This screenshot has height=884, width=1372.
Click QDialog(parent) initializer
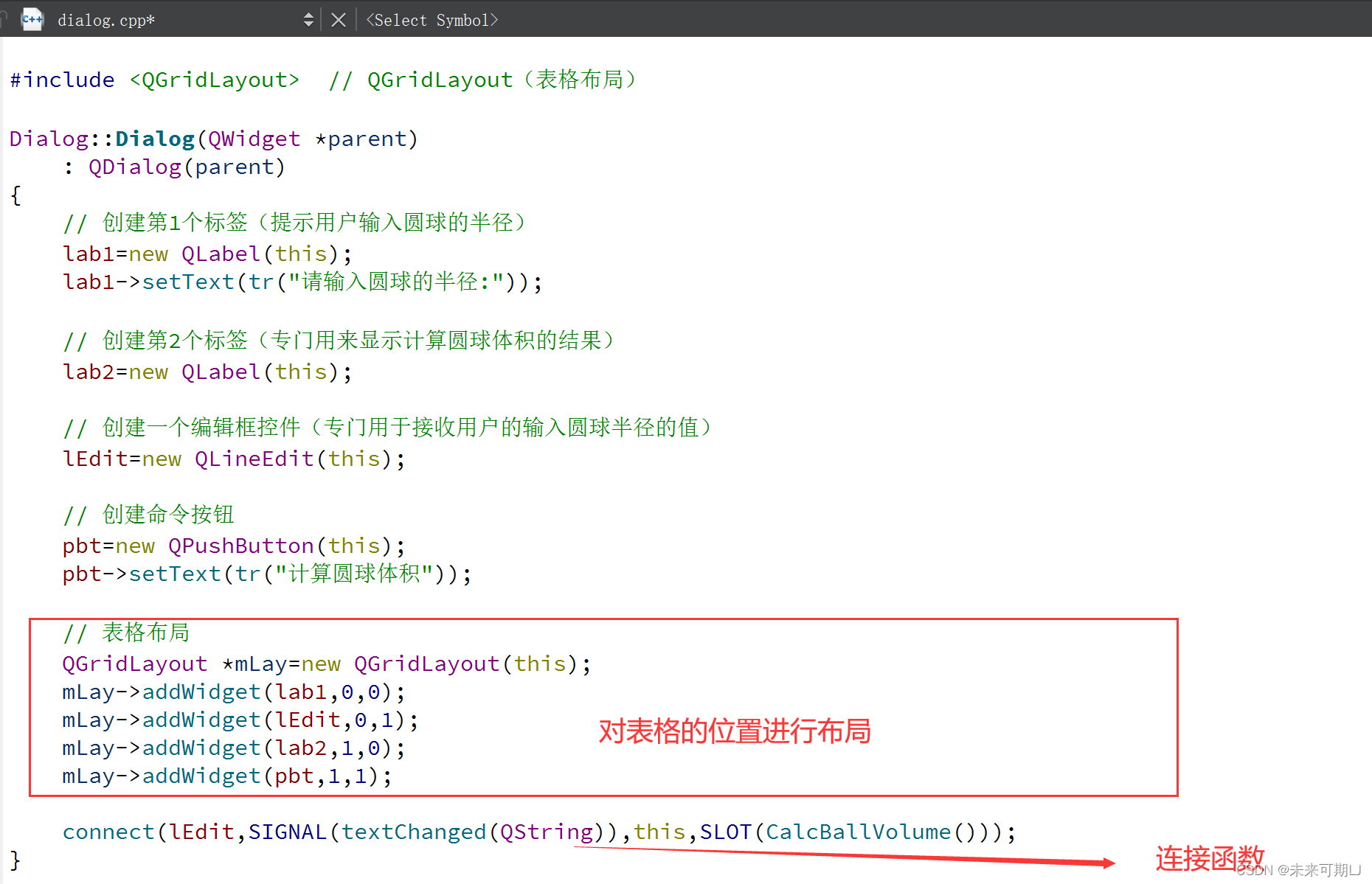point(187,167)
